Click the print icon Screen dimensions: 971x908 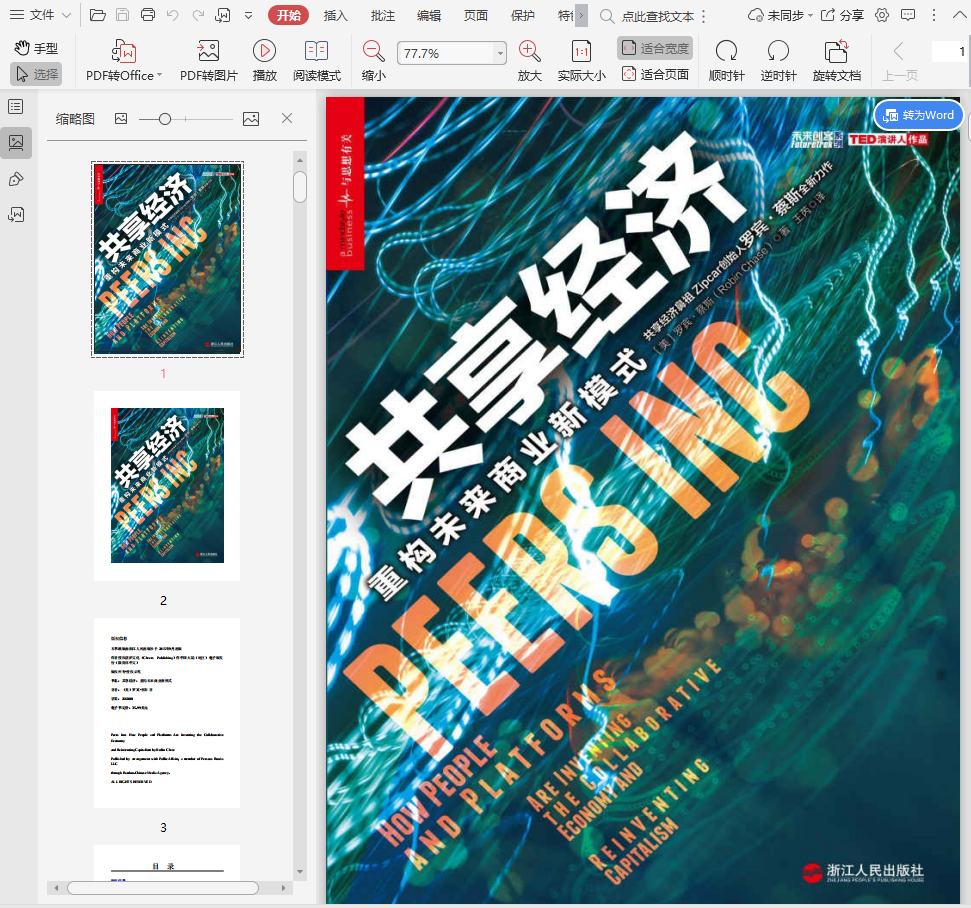148,15
